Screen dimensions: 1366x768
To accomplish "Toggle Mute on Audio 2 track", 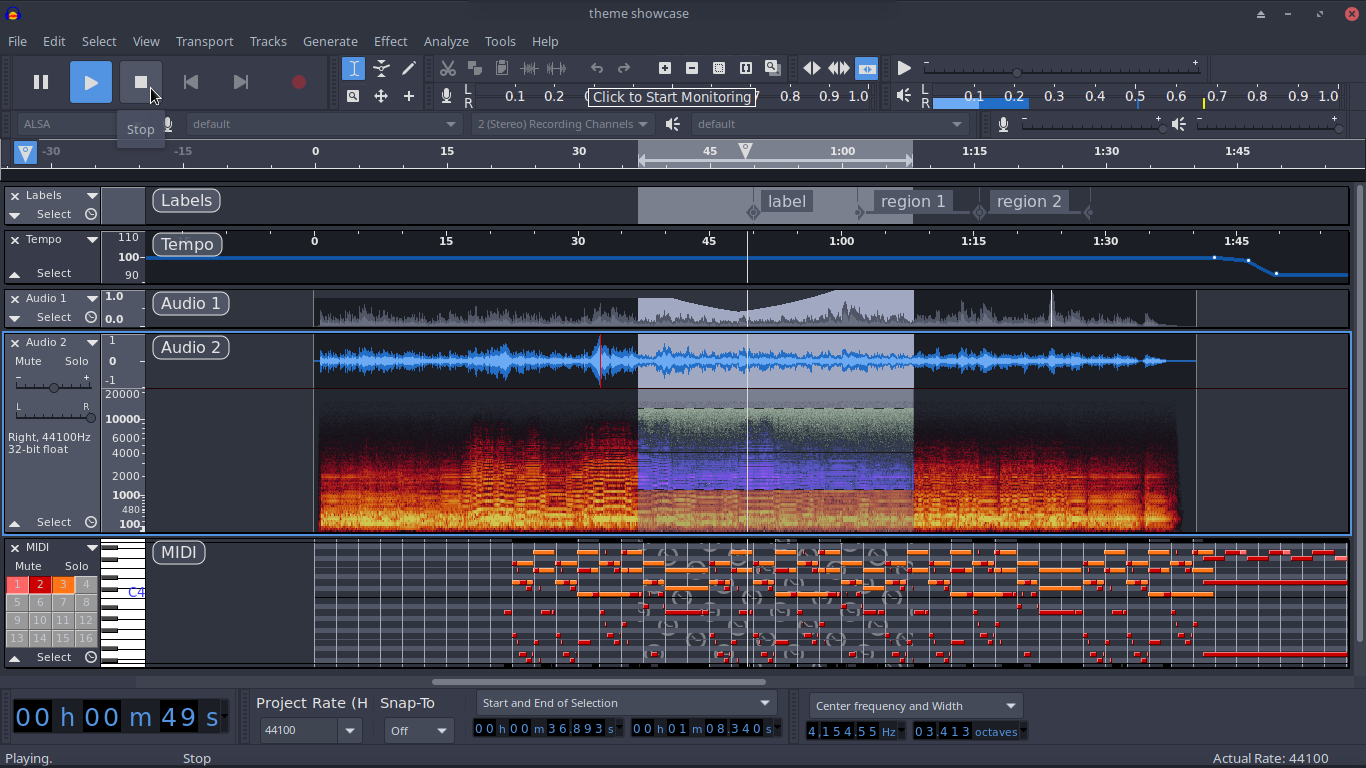I will (x=29, y=361).
